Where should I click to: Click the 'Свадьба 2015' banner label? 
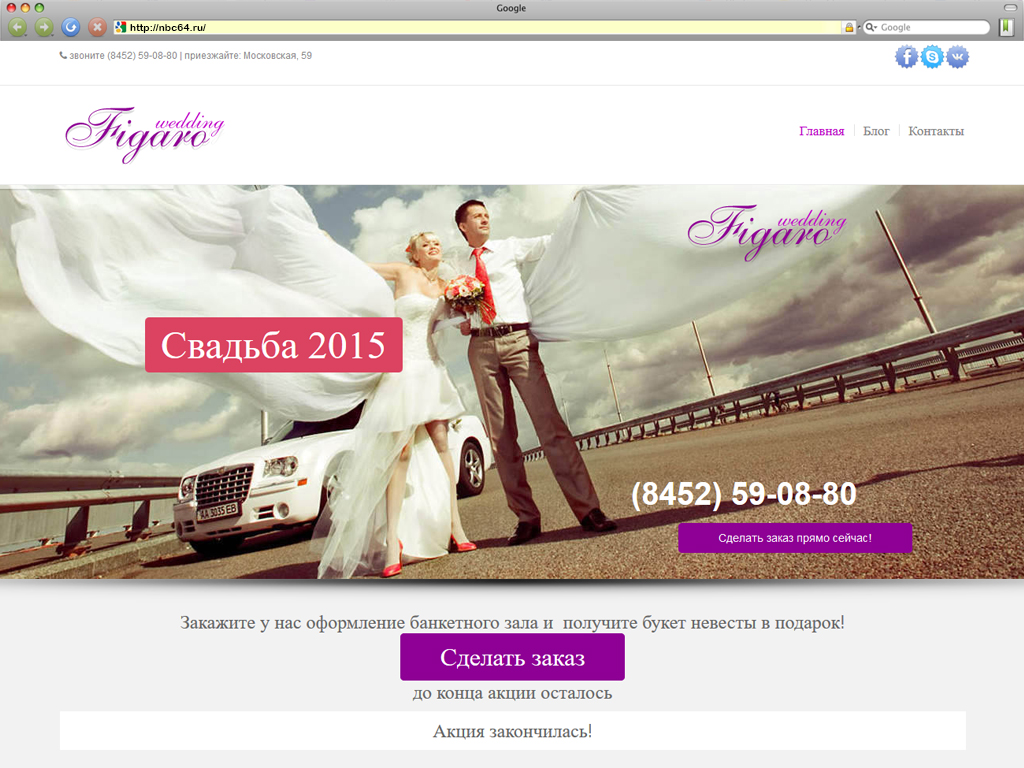(x=274, y=345)
